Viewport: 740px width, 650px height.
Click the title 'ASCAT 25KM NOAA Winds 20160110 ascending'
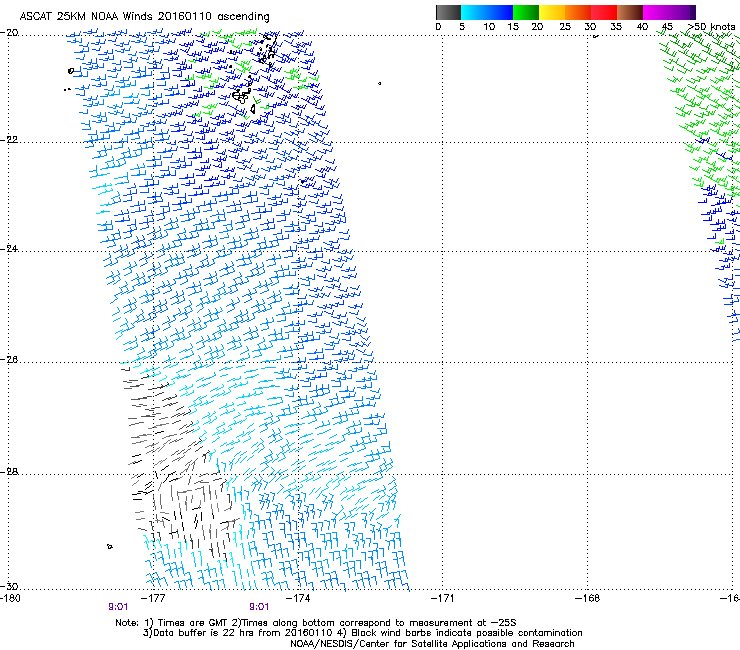click(x=144, y=17)
